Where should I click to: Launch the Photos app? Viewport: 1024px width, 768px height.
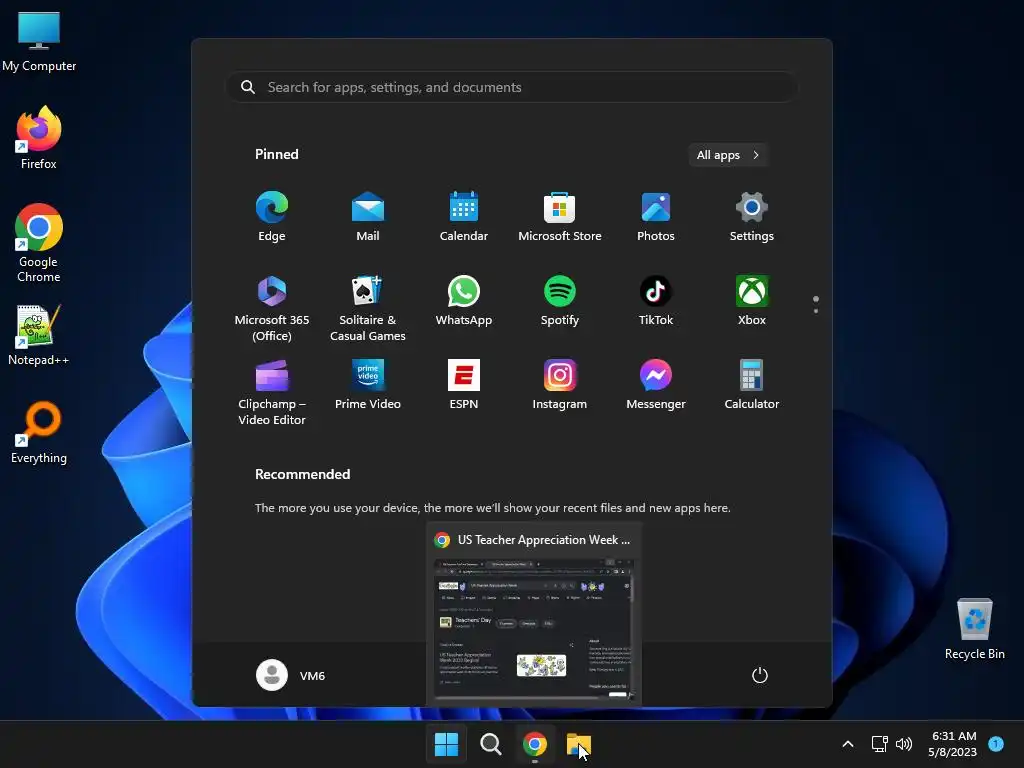tap(656, 217)
